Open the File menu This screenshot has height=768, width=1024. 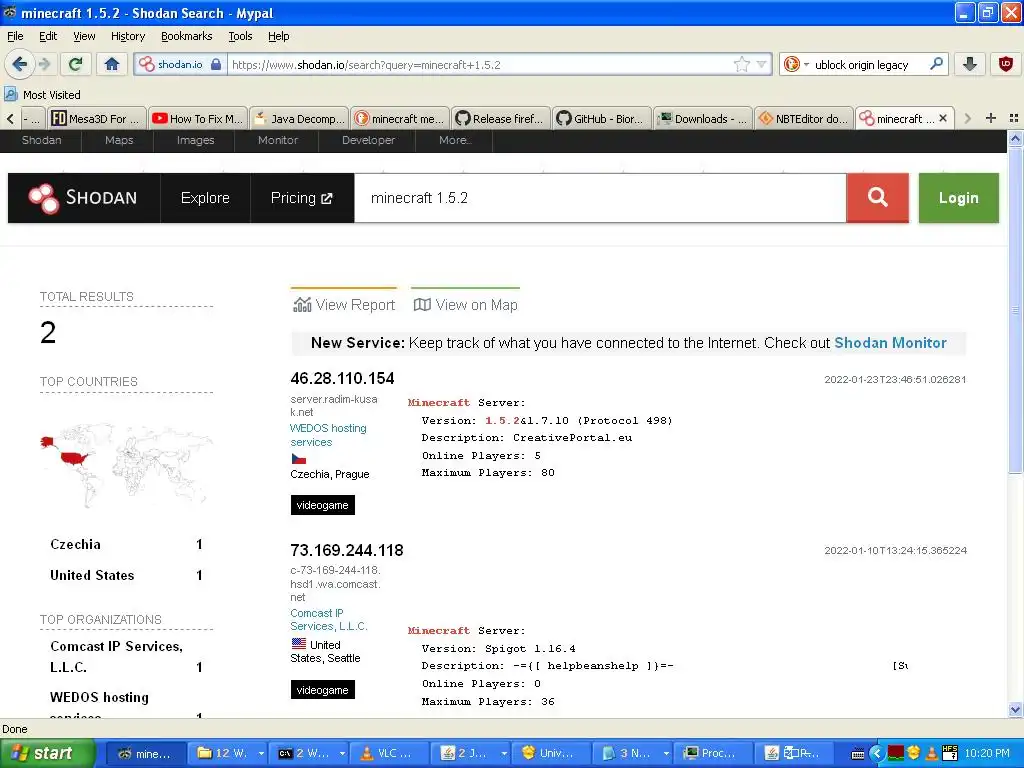tap(15, 36)
